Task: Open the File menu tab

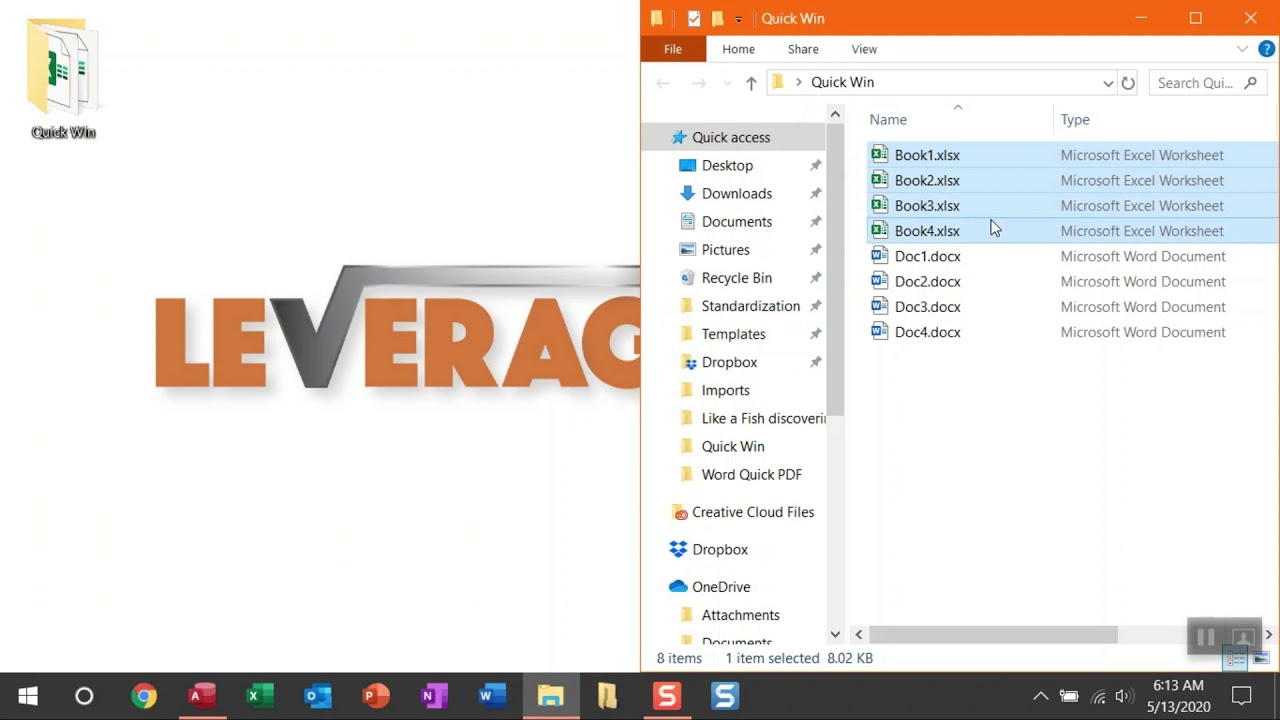Action: point(673,49)
